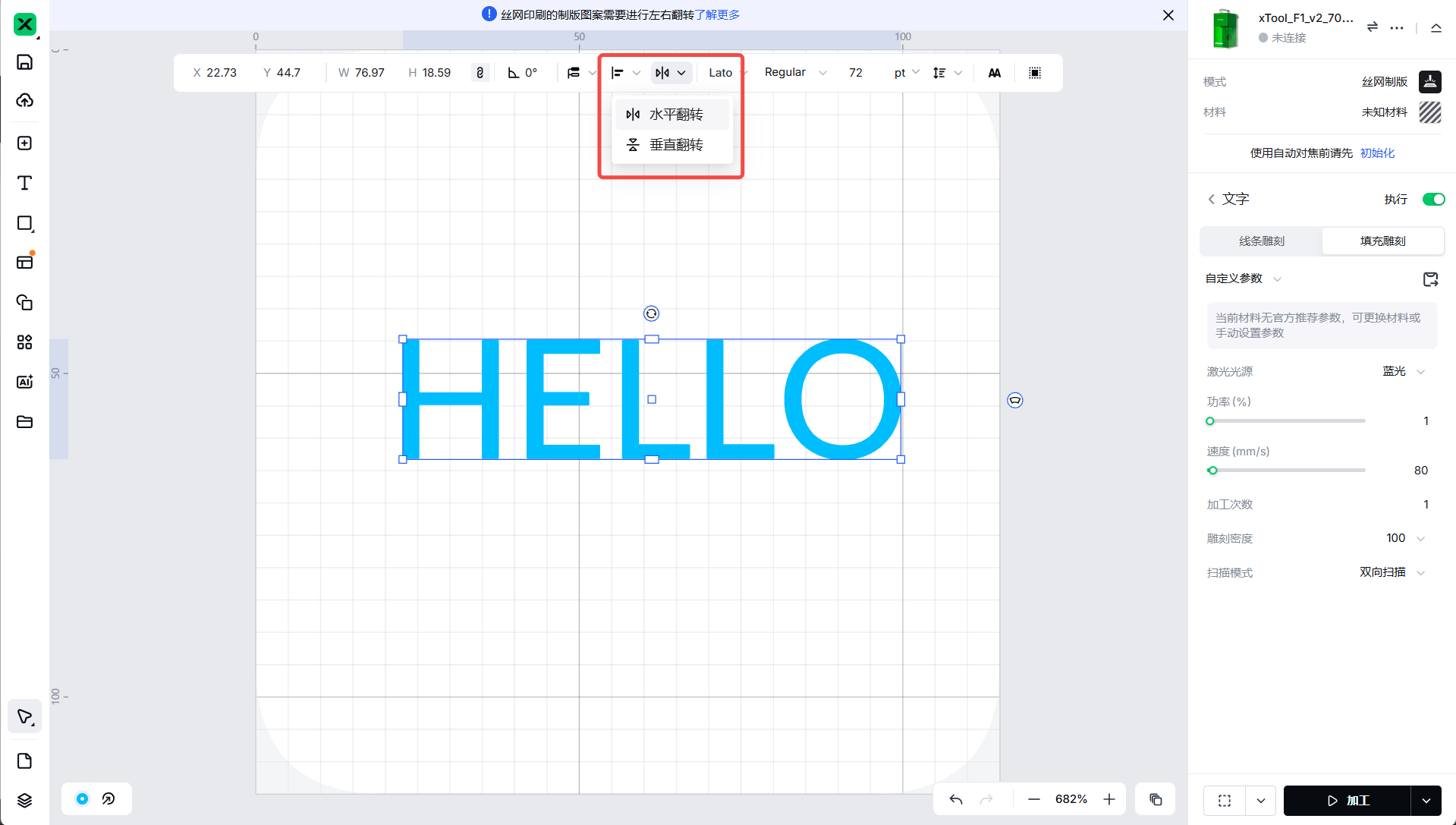Select the rectangle shape tool

pos(24,223)
